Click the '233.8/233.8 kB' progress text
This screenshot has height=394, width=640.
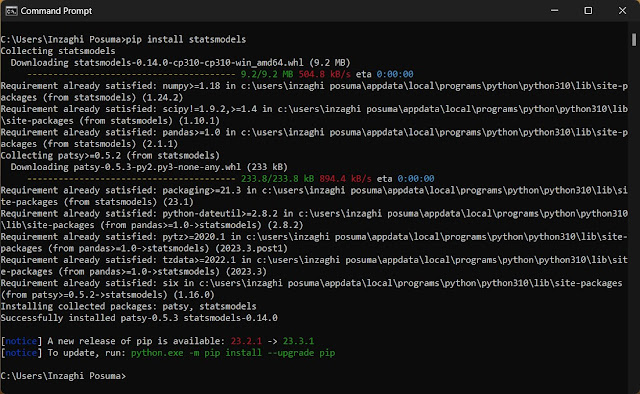(x=277, y=179)
